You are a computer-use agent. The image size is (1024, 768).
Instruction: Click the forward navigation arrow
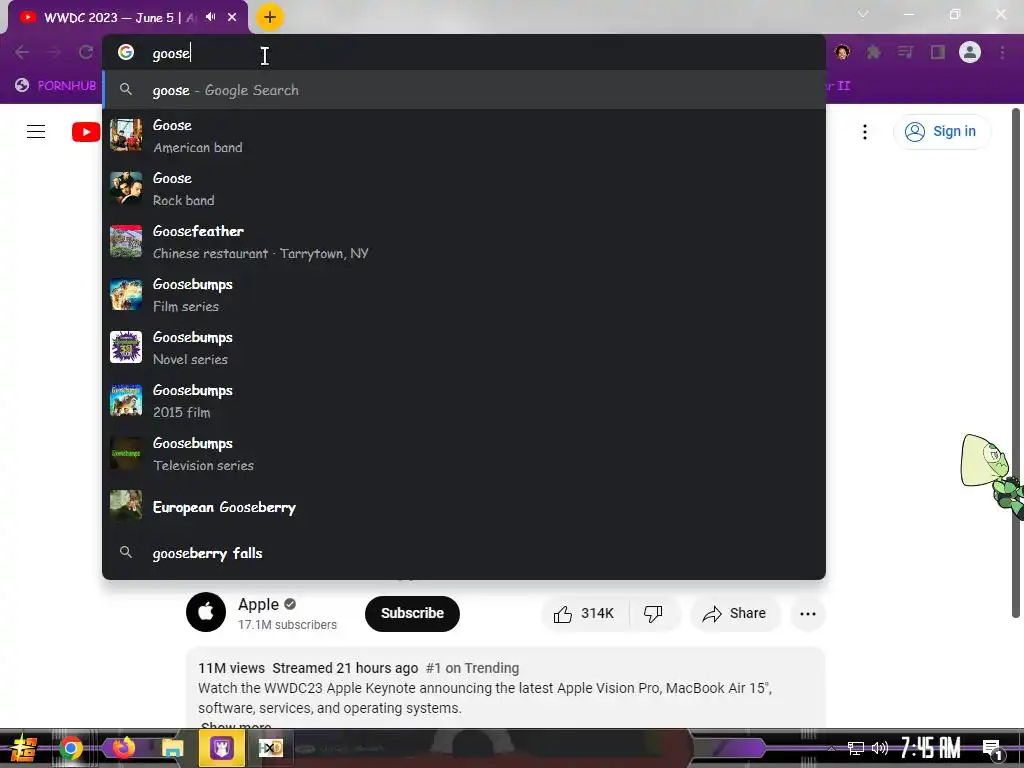[x=54, y=52]
